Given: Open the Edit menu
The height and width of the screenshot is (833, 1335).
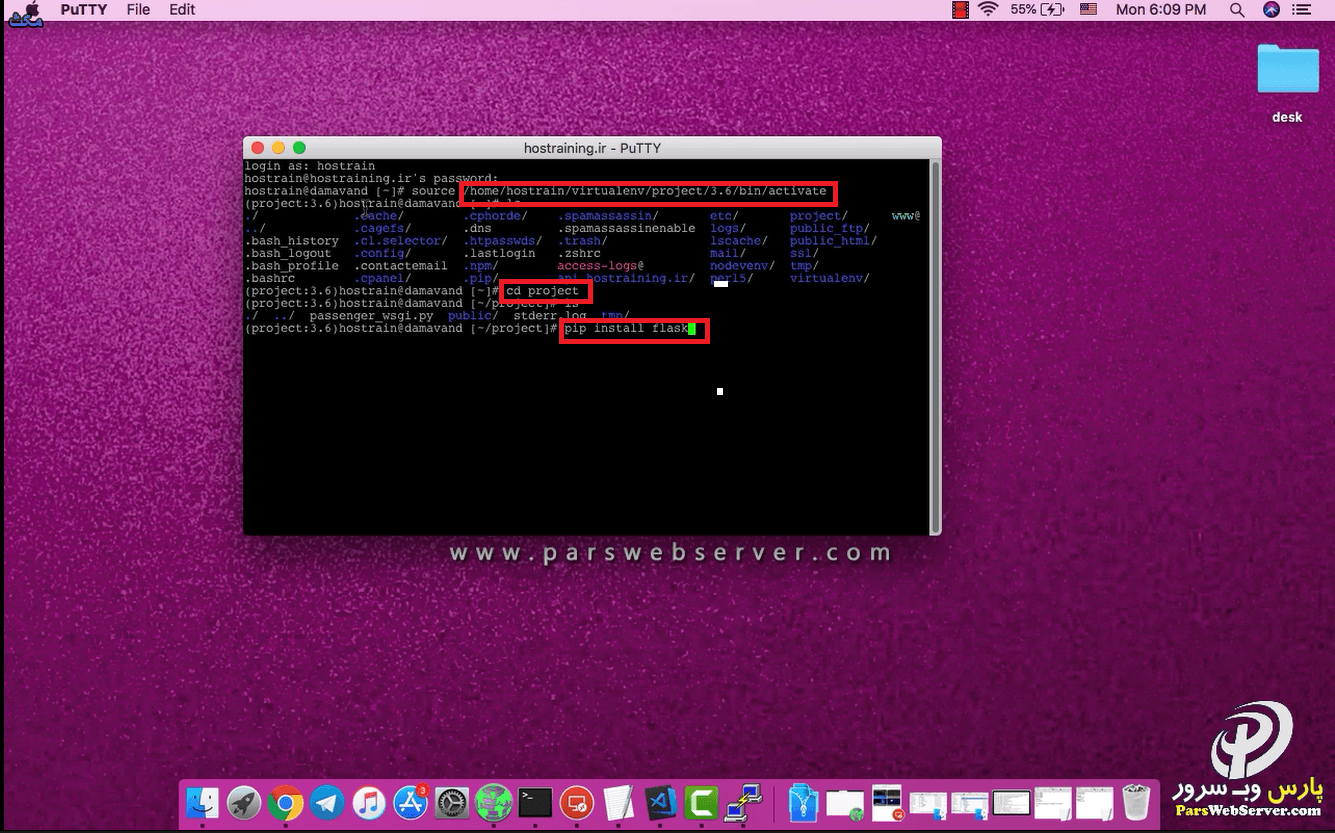Looking at the screenshot, I should point(182,10).
